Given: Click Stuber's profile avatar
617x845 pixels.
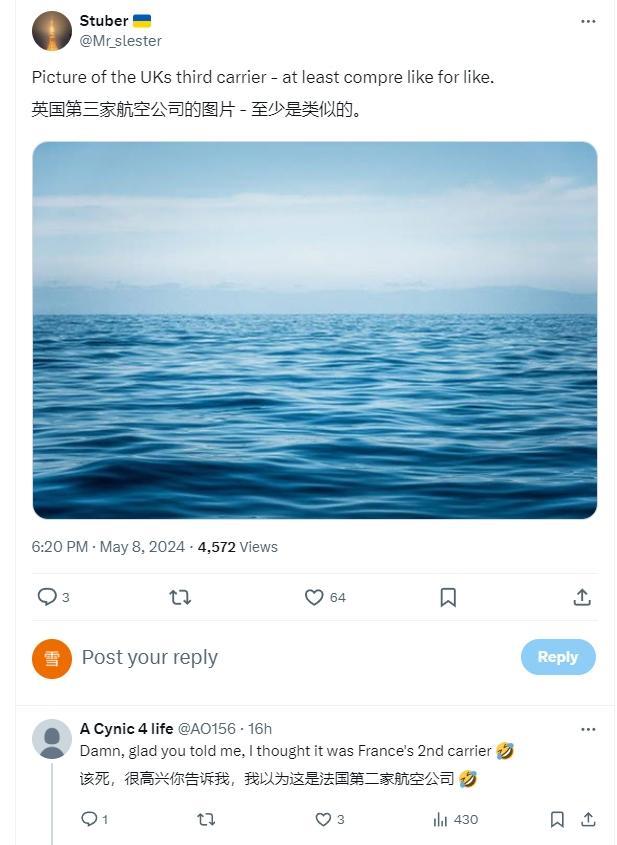Looking at the screenshot, I should [x=51, y=31].
